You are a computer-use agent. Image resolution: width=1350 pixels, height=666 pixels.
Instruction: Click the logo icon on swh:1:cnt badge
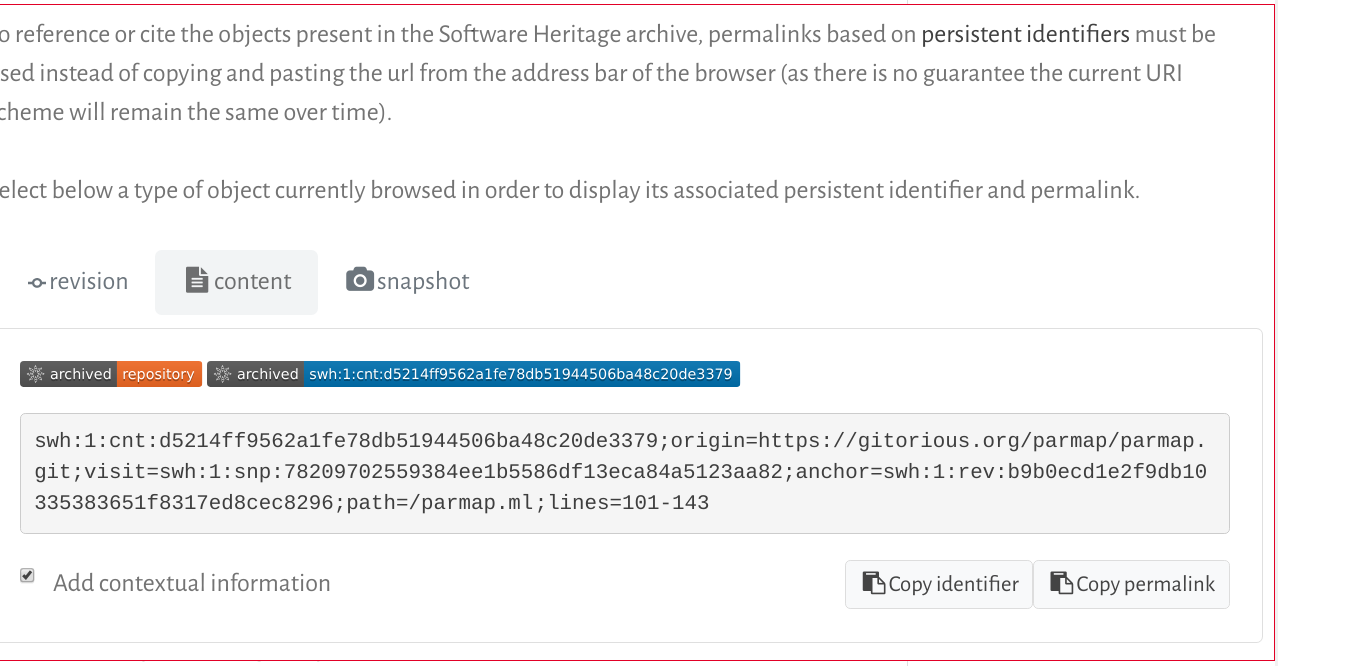pos(222,374)
